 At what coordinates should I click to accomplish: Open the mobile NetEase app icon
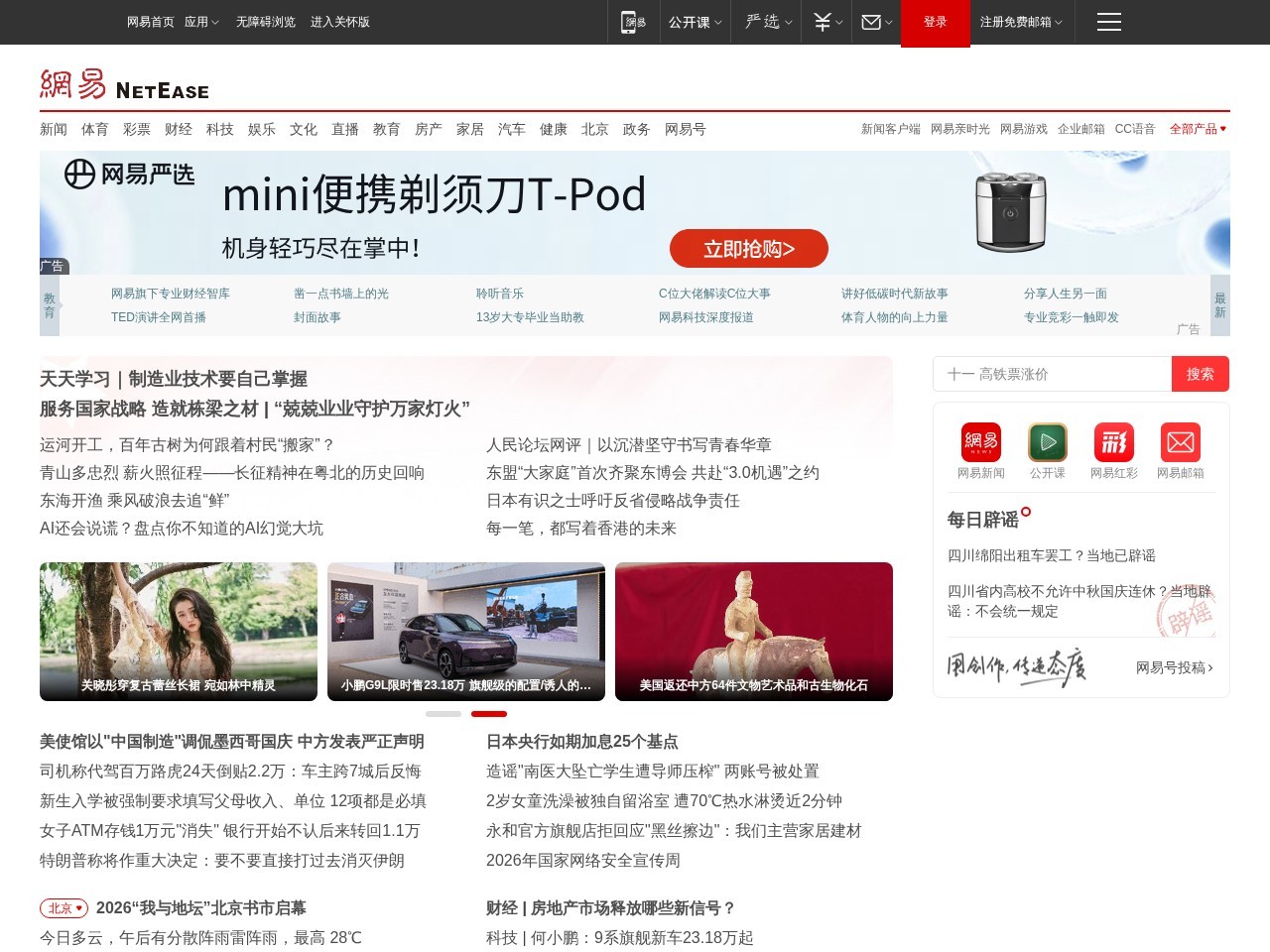click(x=633, y=22)
